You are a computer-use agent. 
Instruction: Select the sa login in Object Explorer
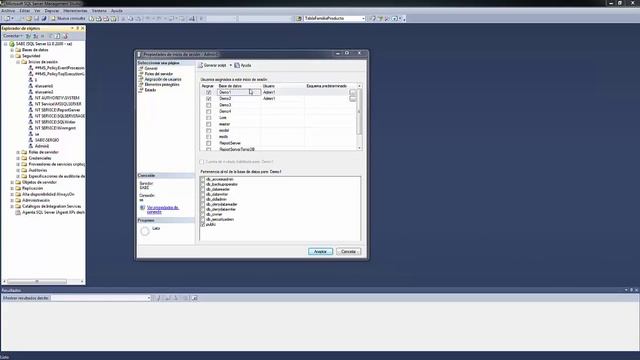point(37,134)
